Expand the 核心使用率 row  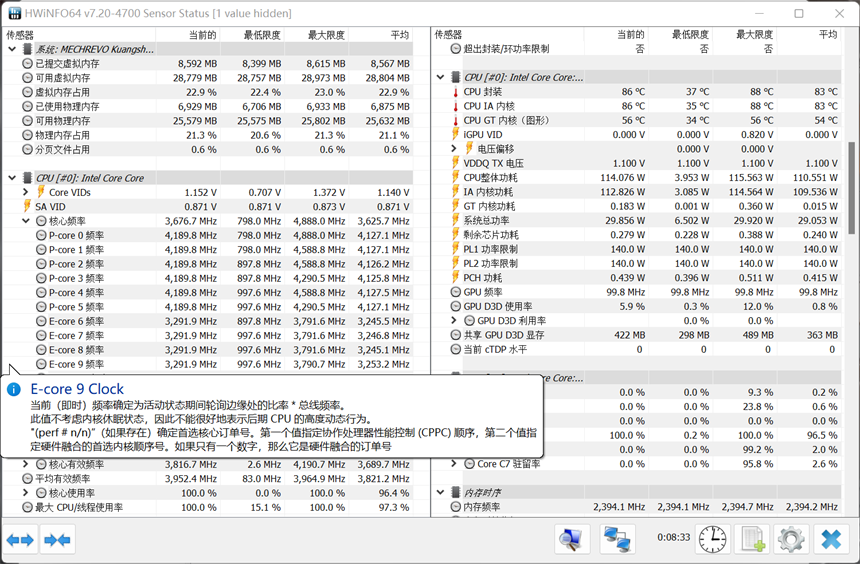(26, 493)
